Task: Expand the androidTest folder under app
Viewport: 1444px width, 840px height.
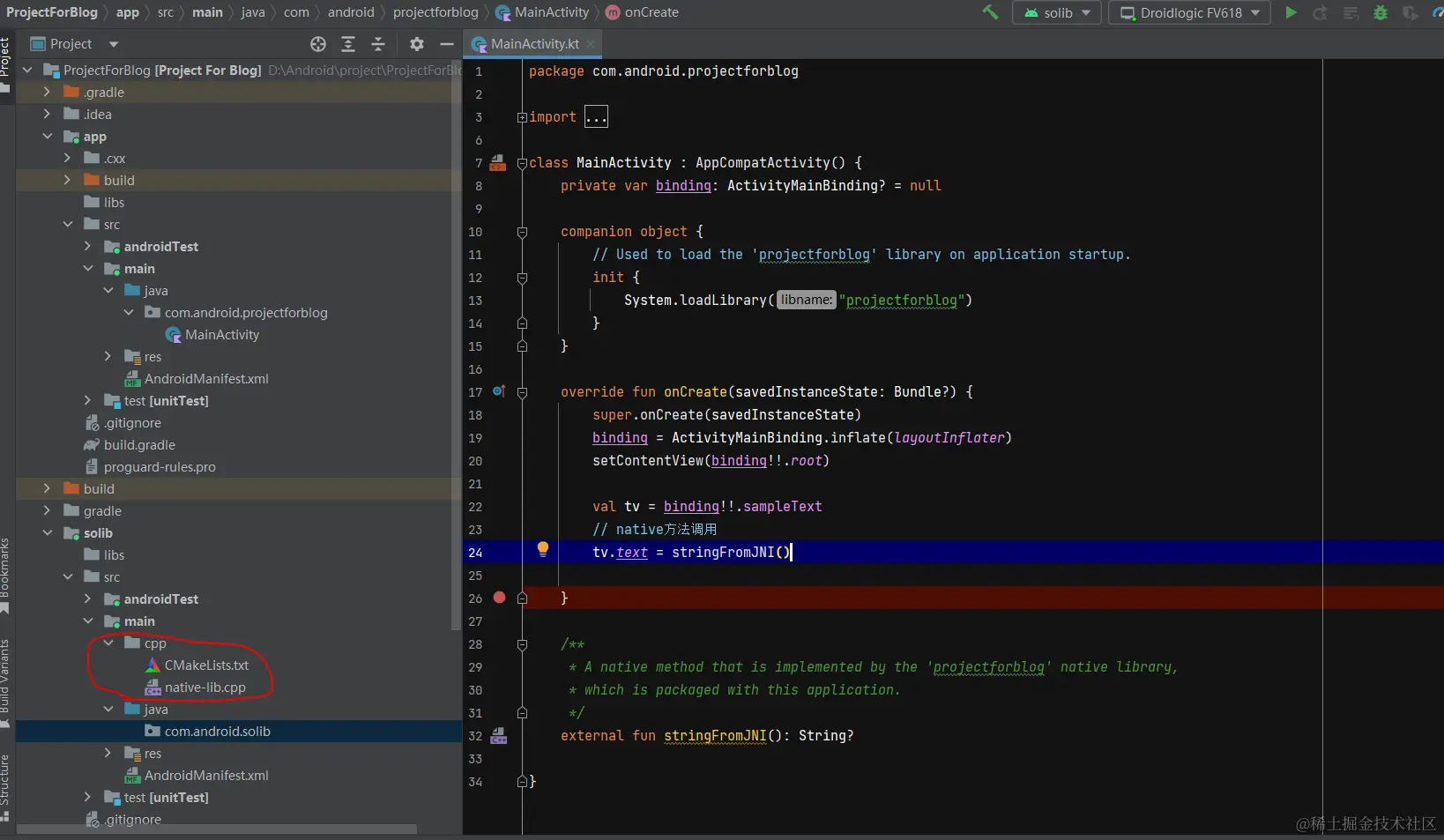Action: (87, 247)
